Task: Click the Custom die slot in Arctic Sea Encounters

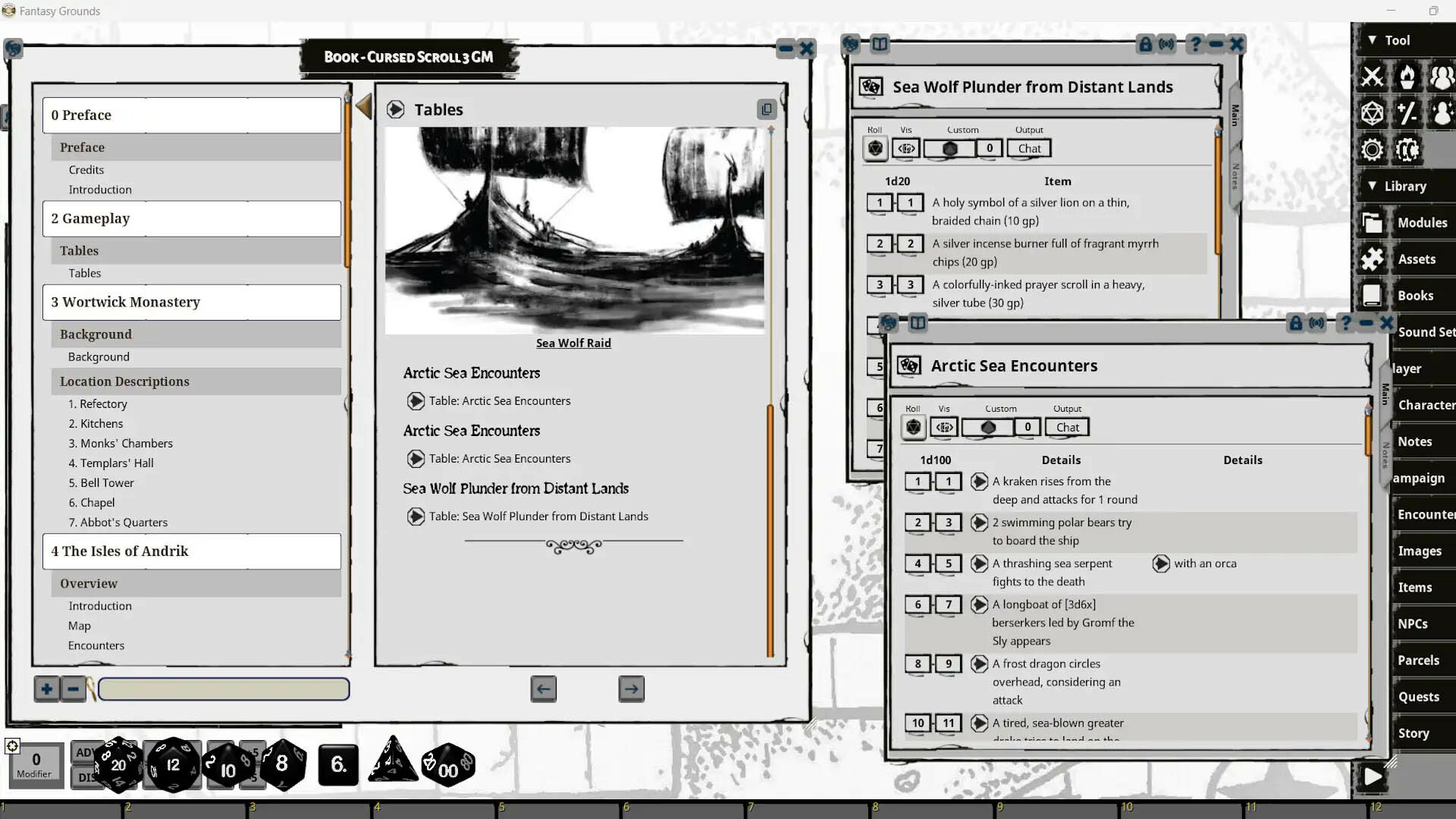Action: 987,426
